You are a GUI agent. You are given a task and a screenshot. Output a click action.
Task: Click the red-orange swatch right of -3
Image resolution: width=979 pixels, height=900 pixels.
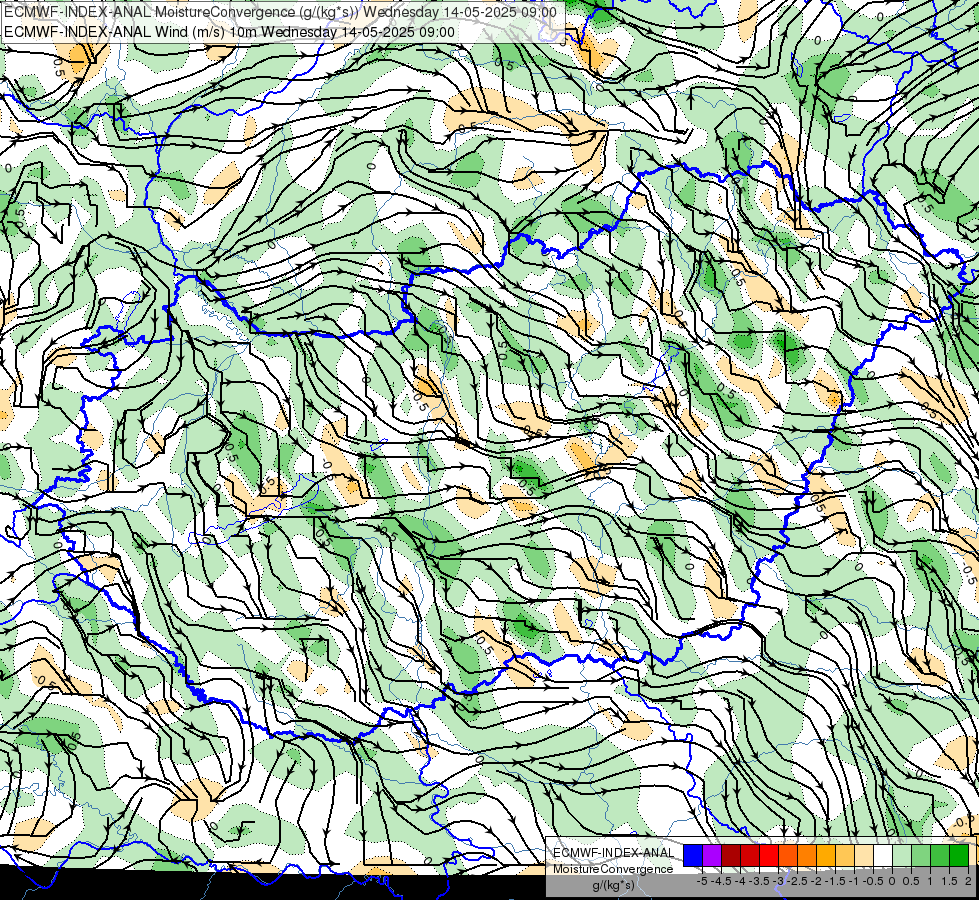pos(788,855)
